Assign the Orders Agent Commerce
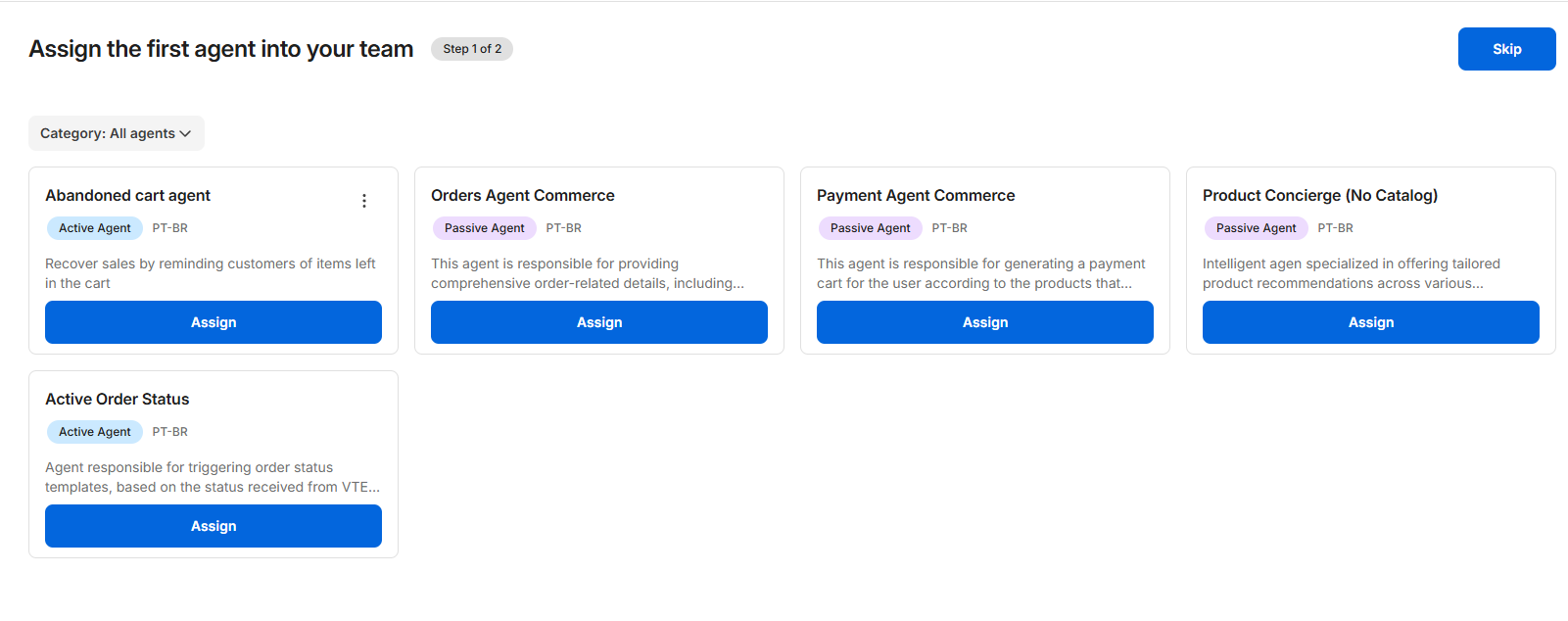Viewport: 1568px width, 621px height. point(599,322)
